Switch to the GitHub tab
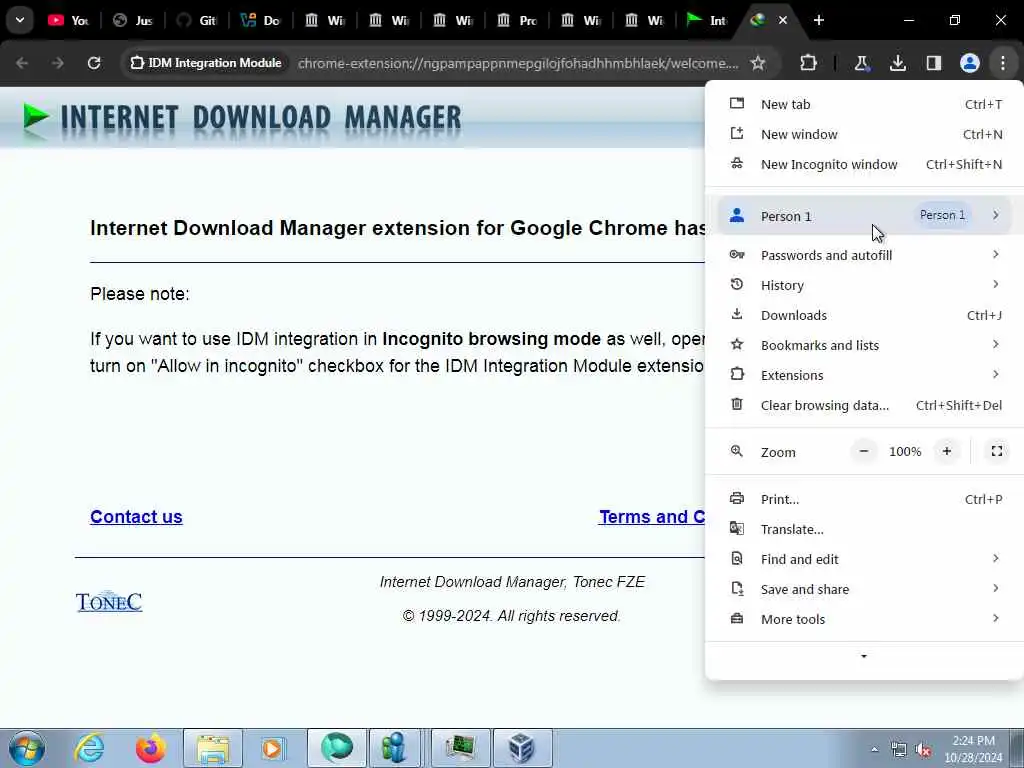Screen dimensions: 1024x768 click(196, 20)
